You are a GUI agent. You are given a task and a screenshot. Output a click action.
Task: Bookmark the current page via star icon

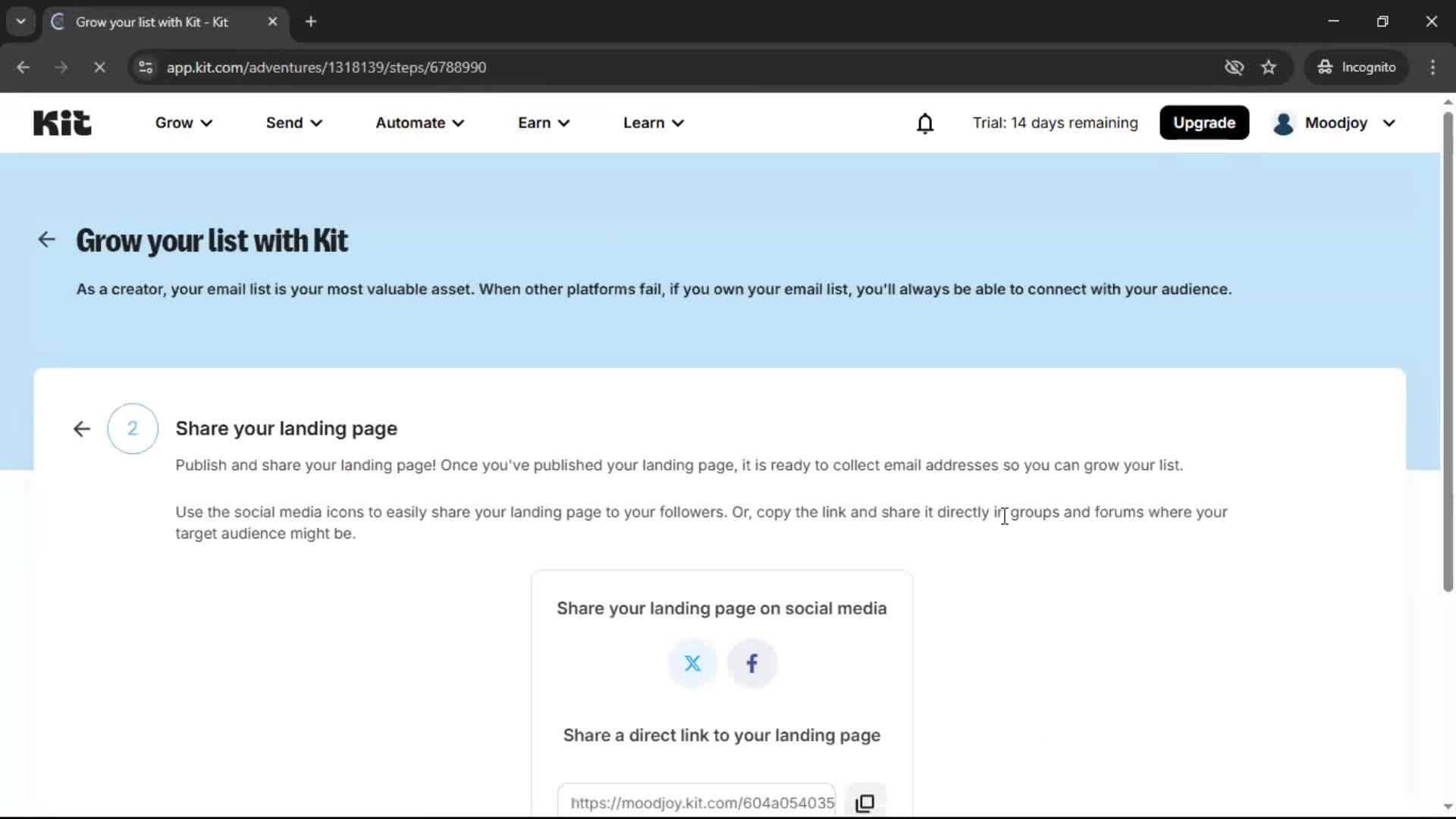(x=1269, y=67)
